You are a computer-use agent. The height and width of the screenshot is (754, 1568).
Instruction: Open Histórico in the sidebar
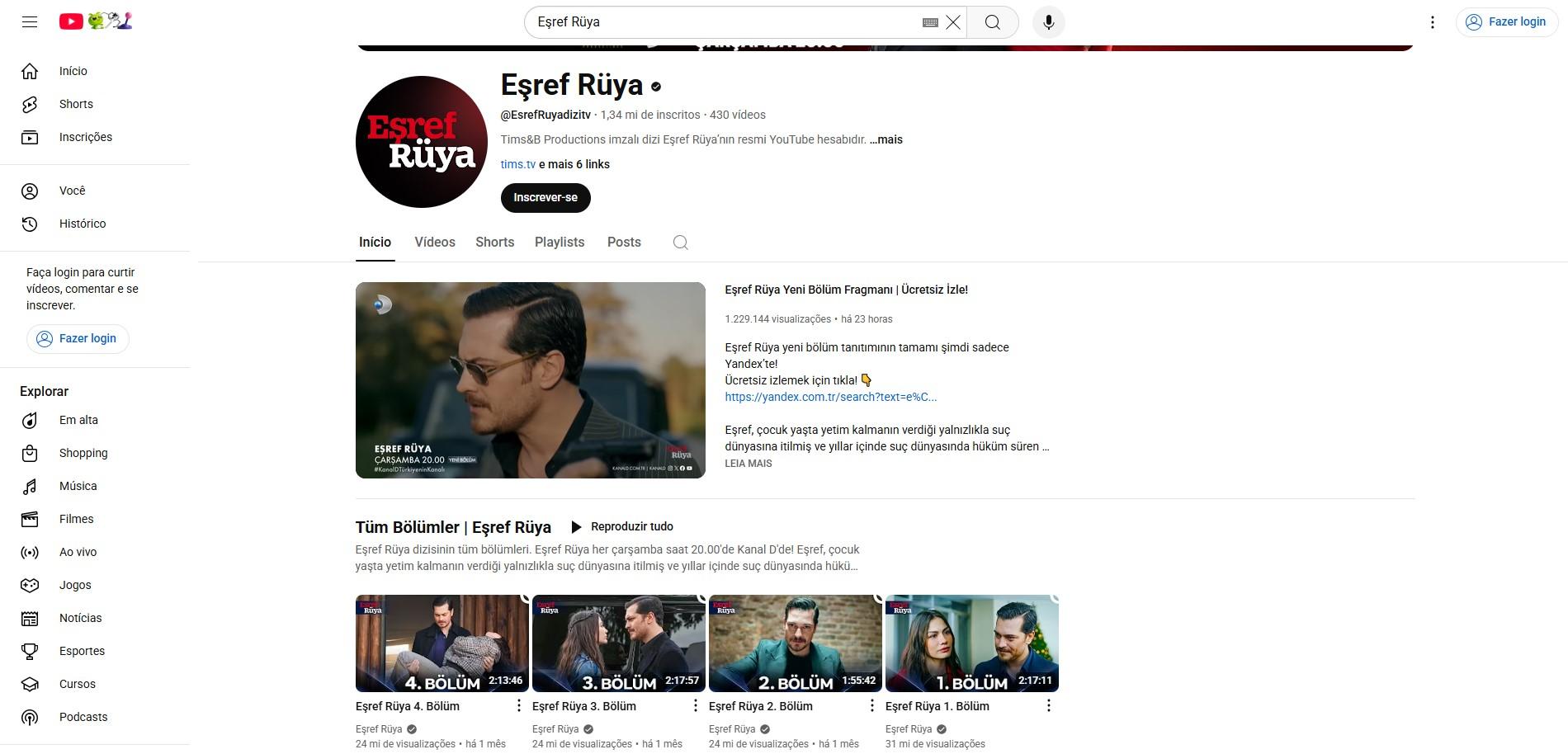(x=82, y=224)
